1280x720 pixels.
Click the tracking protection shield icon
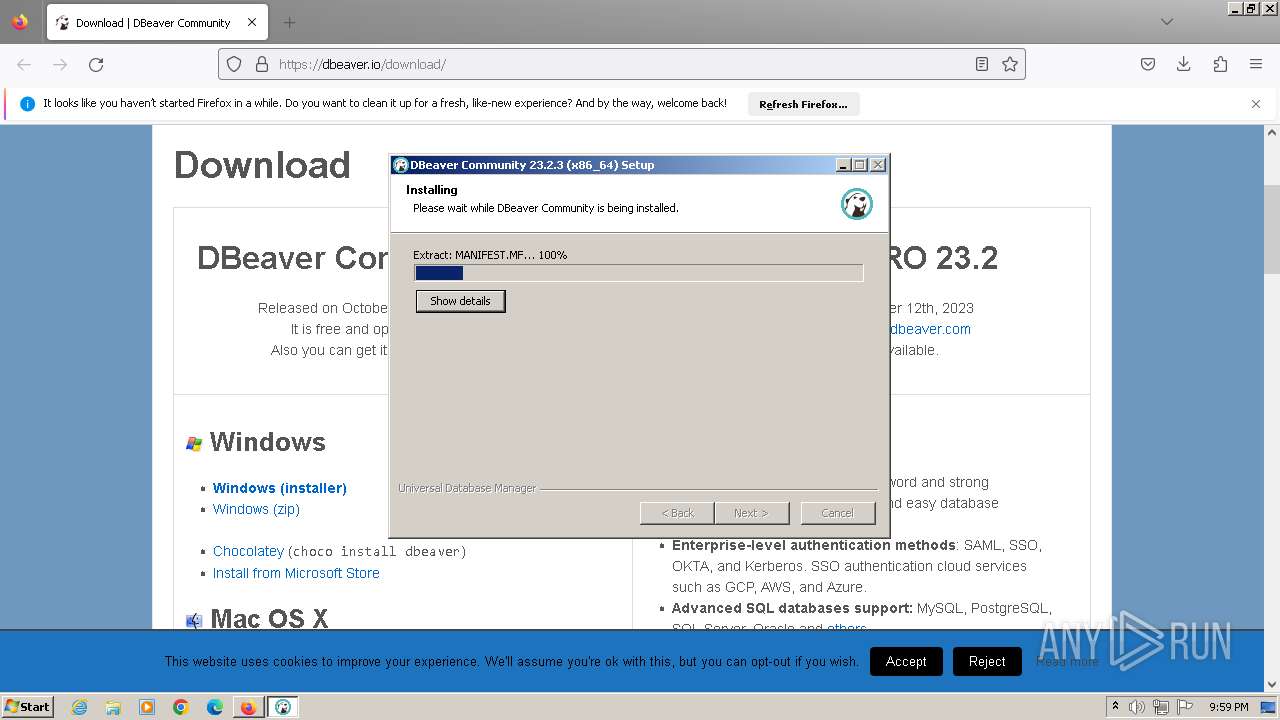click(x=234, y=64)
